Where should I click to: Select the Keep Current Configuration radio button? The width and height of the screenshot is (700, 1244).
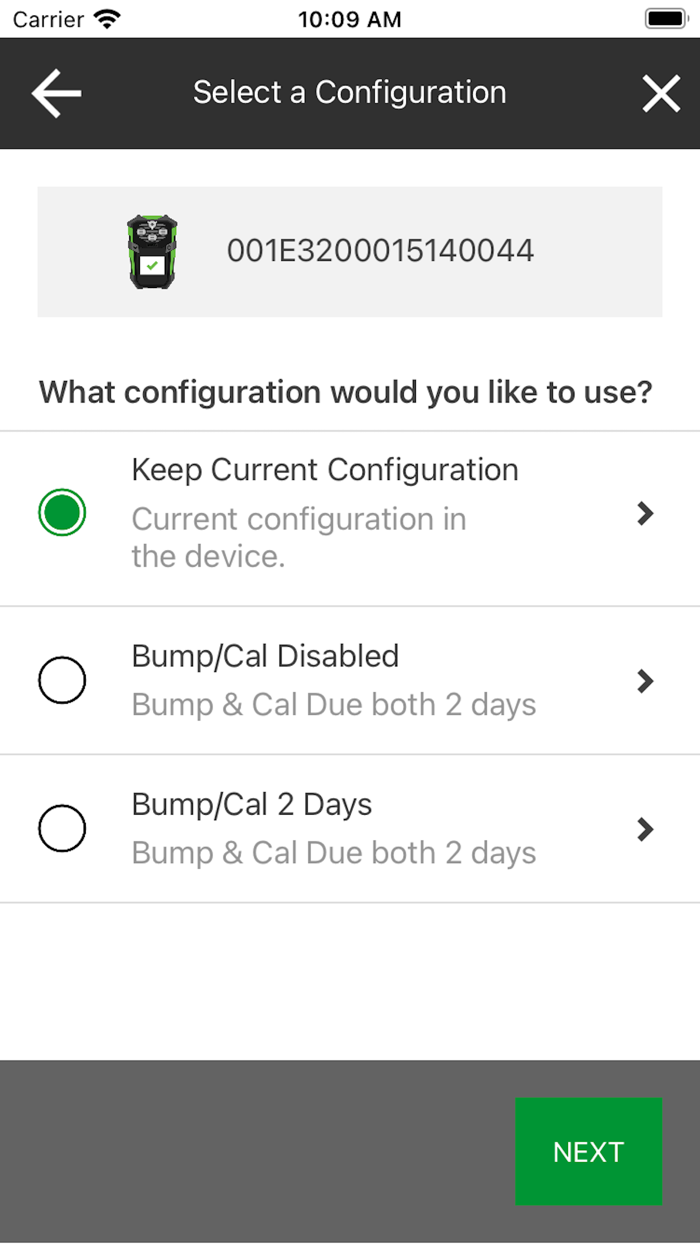click(62, 514)
